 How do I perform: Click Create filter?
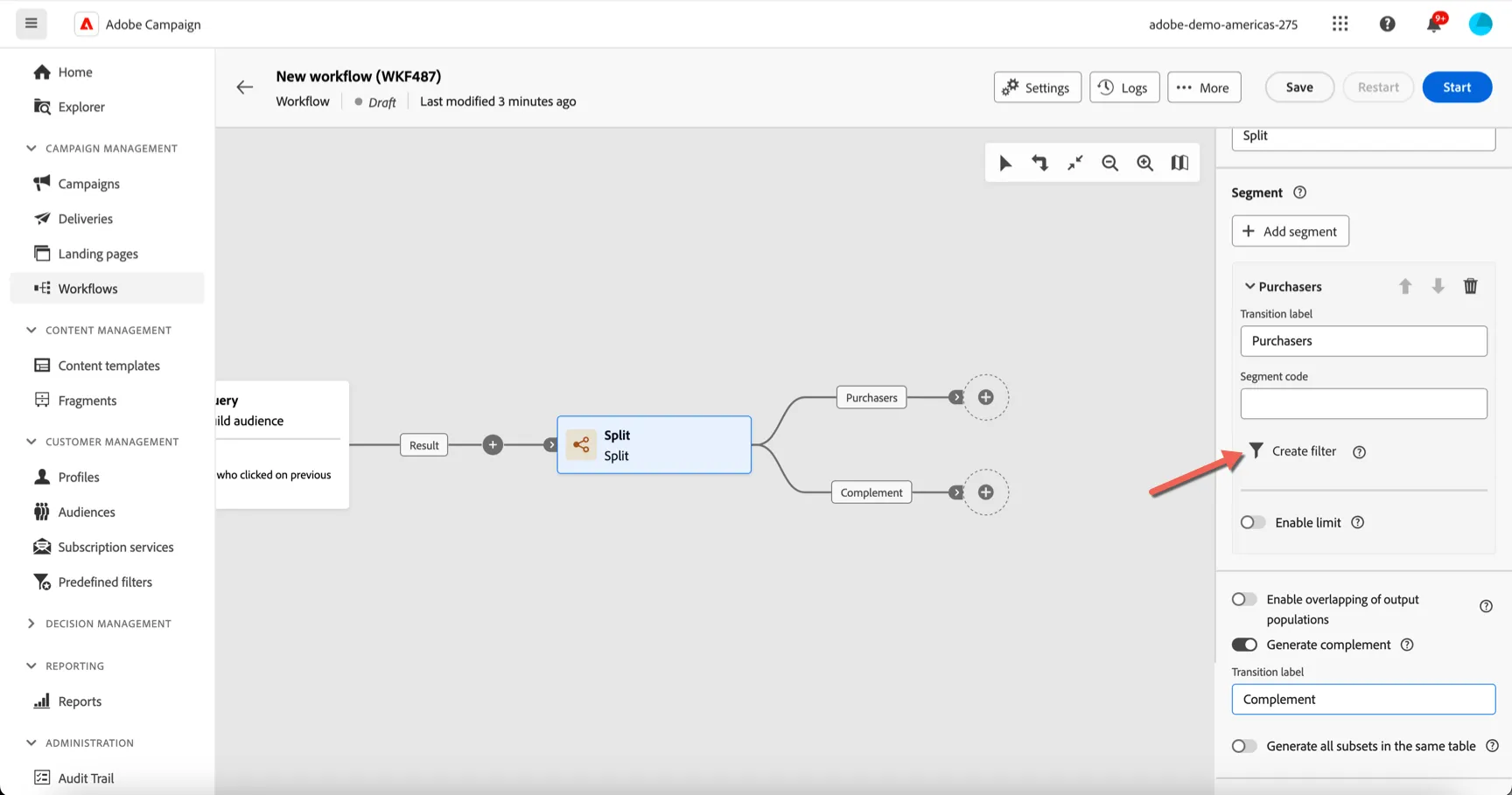[1292, 450]
